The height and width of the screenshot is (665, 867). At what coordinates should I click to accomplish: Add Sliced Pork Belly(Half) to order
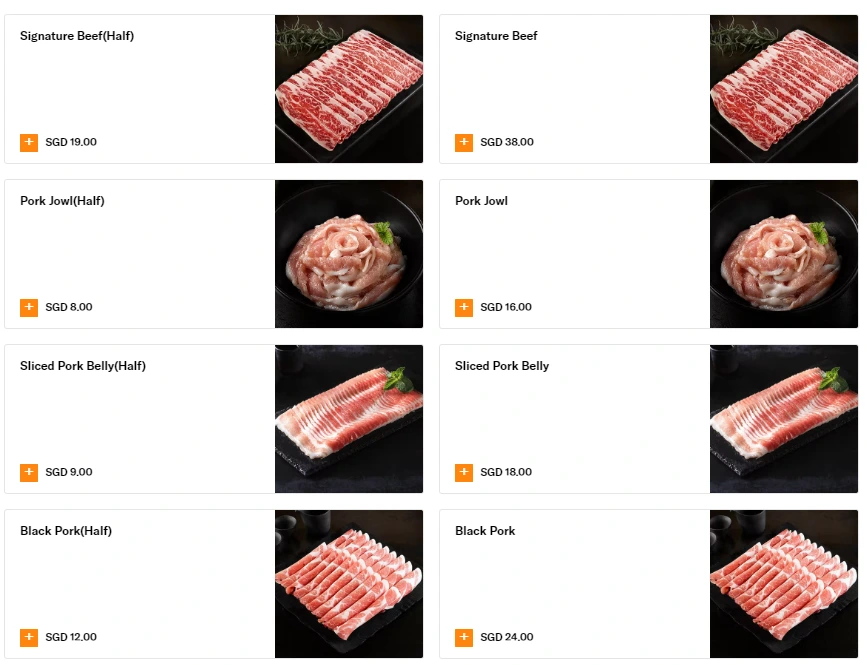[x=29, y=472]
